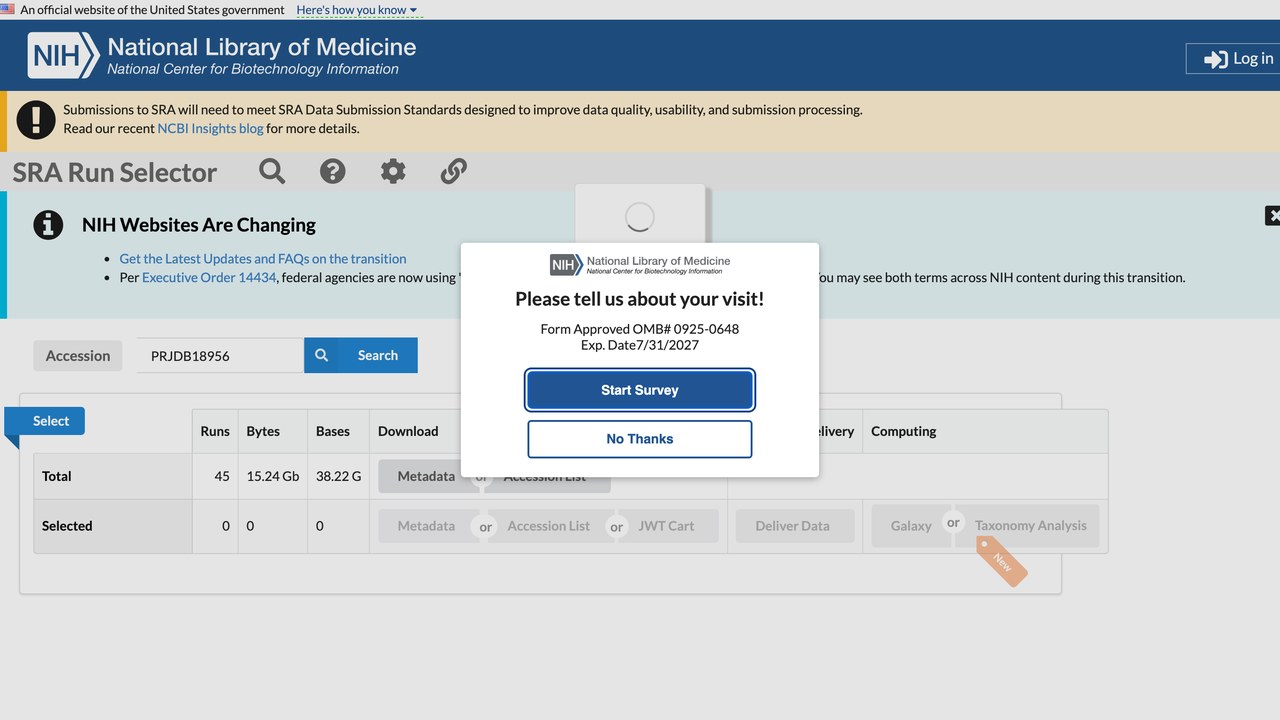The height and width of the screenshot is (720, 1280).
Task: Click the "Total" row label
Action: coord(57,476)
